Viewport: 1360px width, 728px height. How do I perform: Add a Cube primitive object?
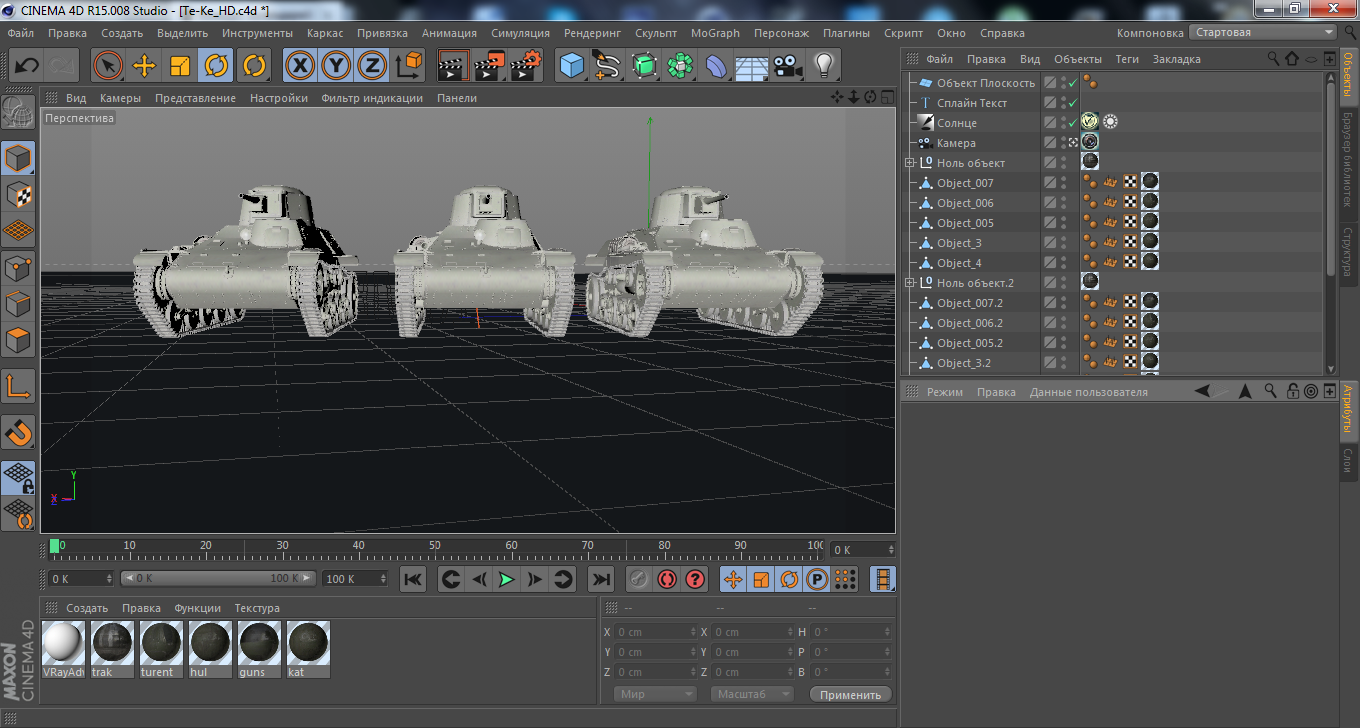(571, 66)
